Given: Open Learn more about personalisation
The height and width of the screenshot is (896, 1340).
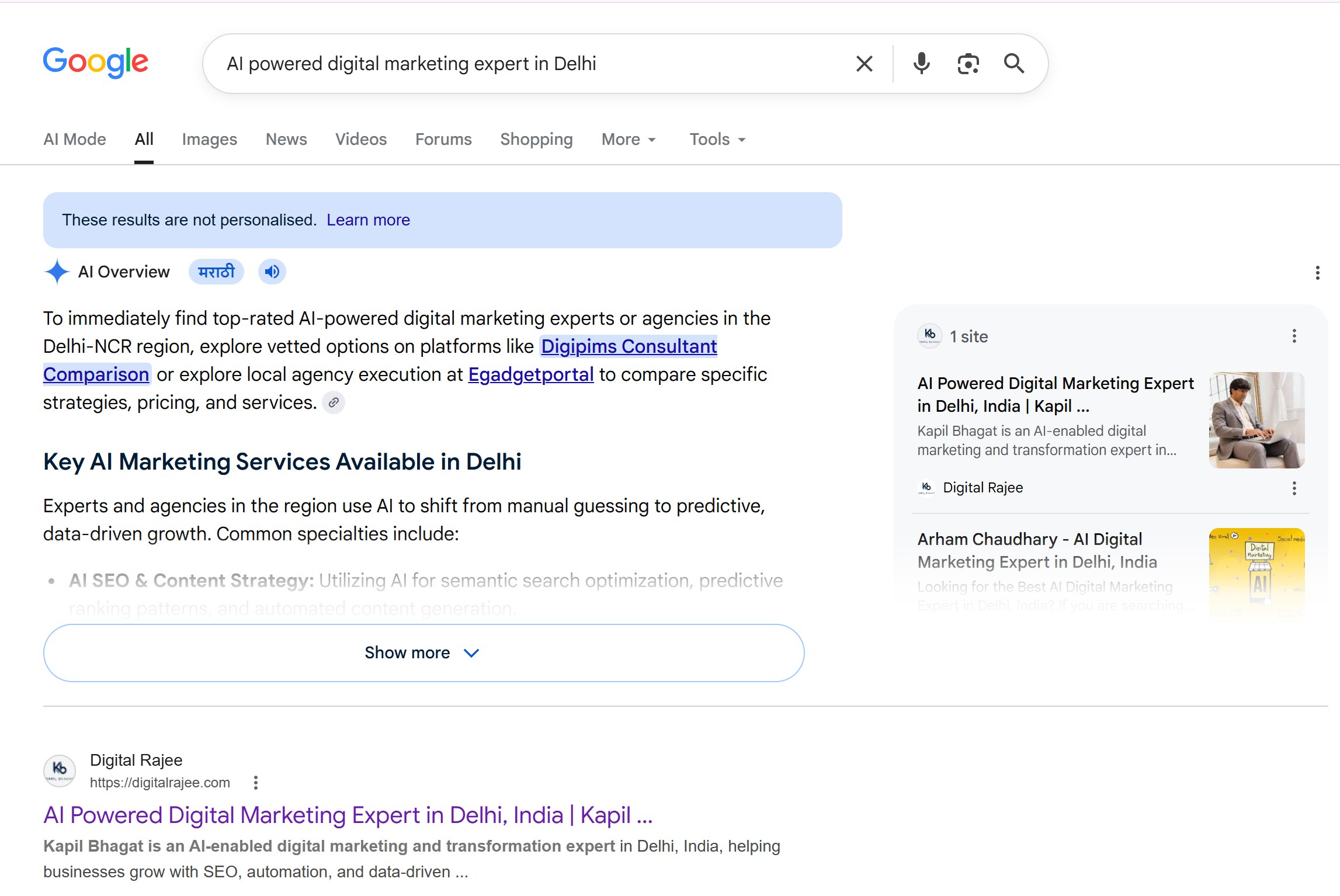Looking at the screenshot, I should (x=368, y=220).
